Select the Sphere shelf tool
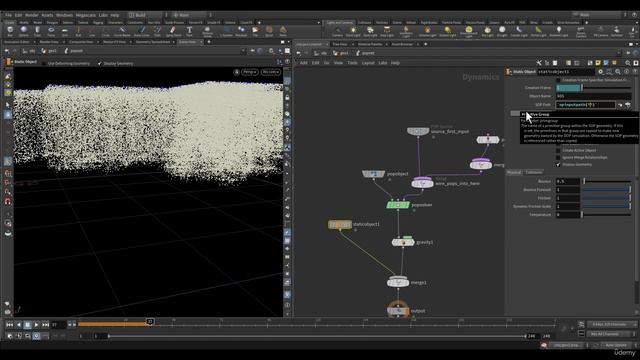640x360 pixels. (24, 31)
